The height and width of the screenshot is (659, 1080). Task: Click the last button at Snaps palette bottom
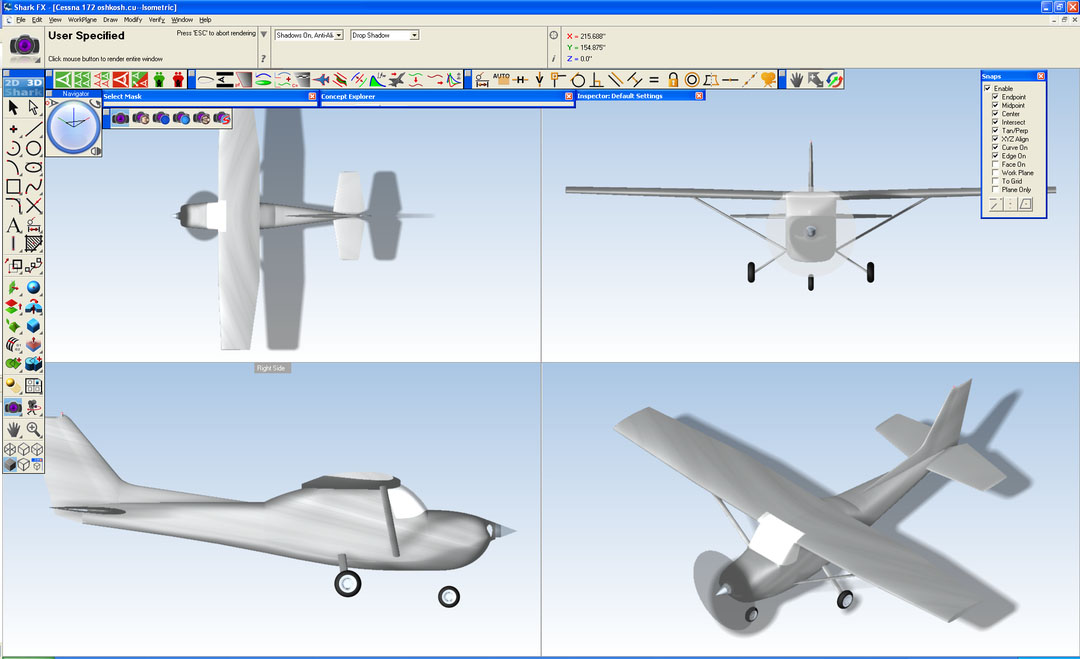pyautogui.click(x=1026, y=204)
